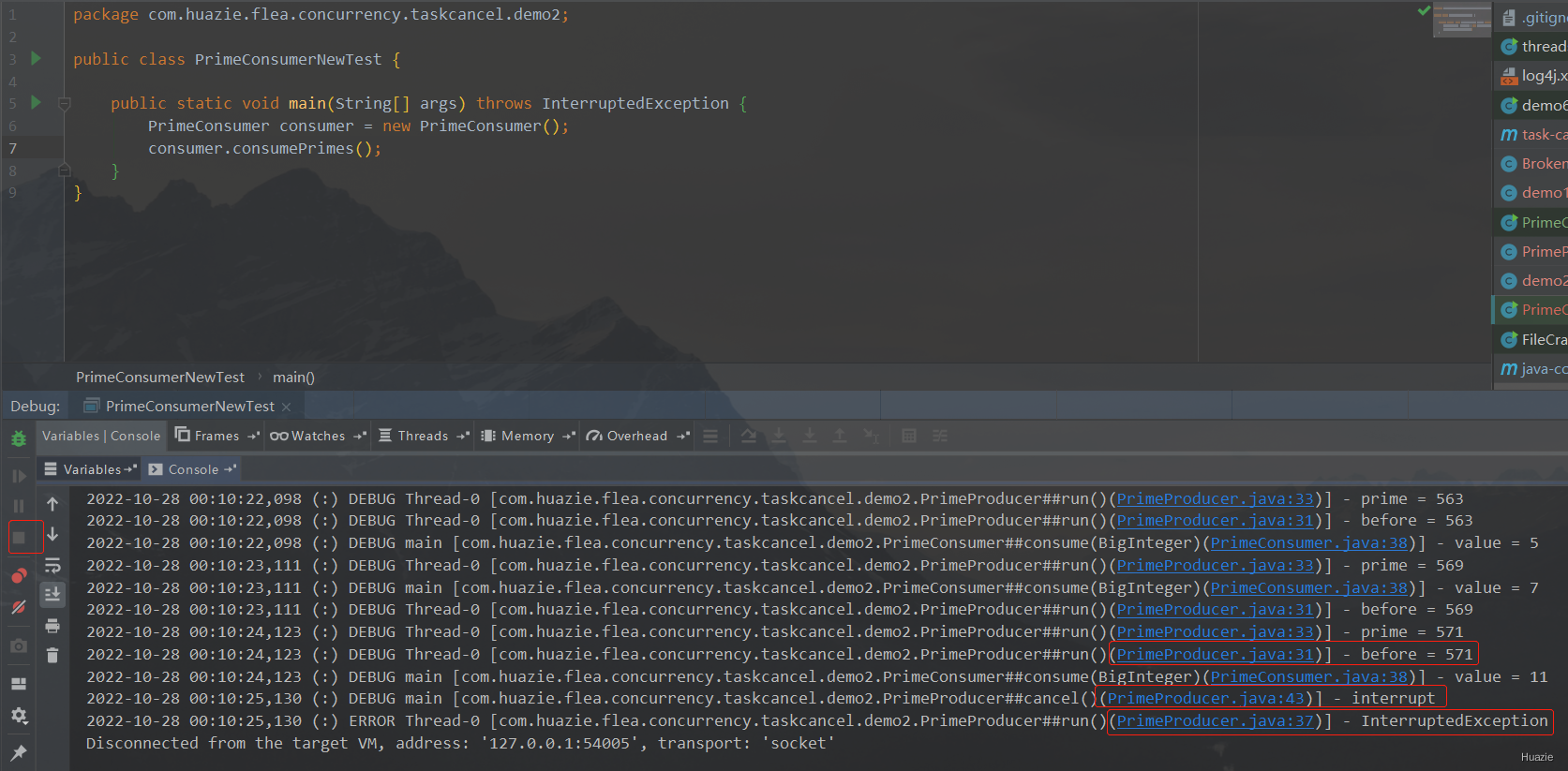This screenshot has width=1568, height=771.
Task: Click the camera thread dump icon
Action: pyautogui.click(x=19, y=645)
